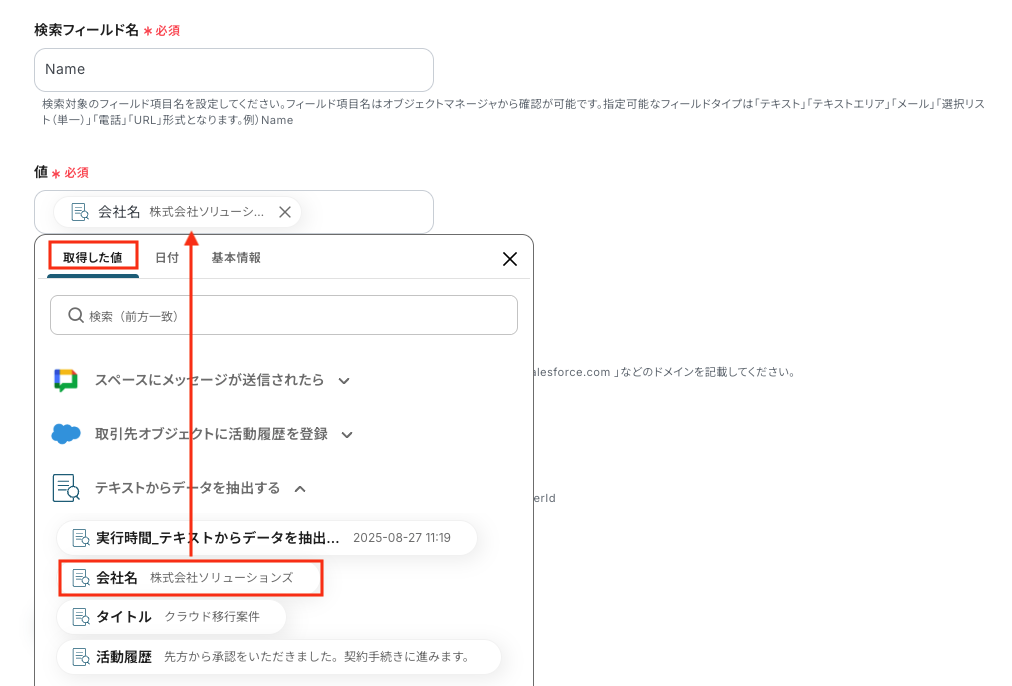Click the icon on the 会社名 list row

(81, 578)
